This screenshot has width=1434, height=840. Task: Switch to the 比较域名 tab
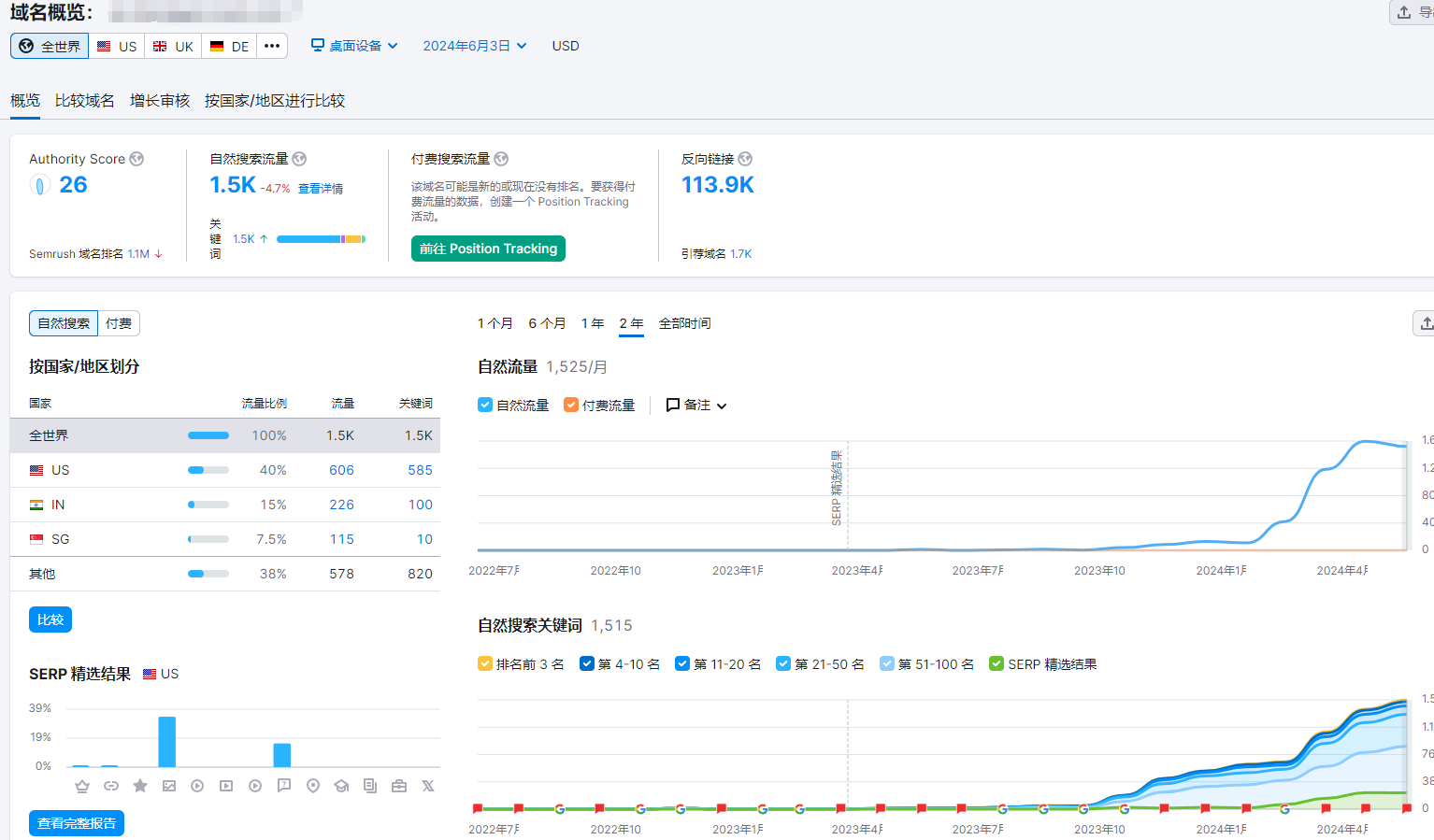click(x=84, y=100)
